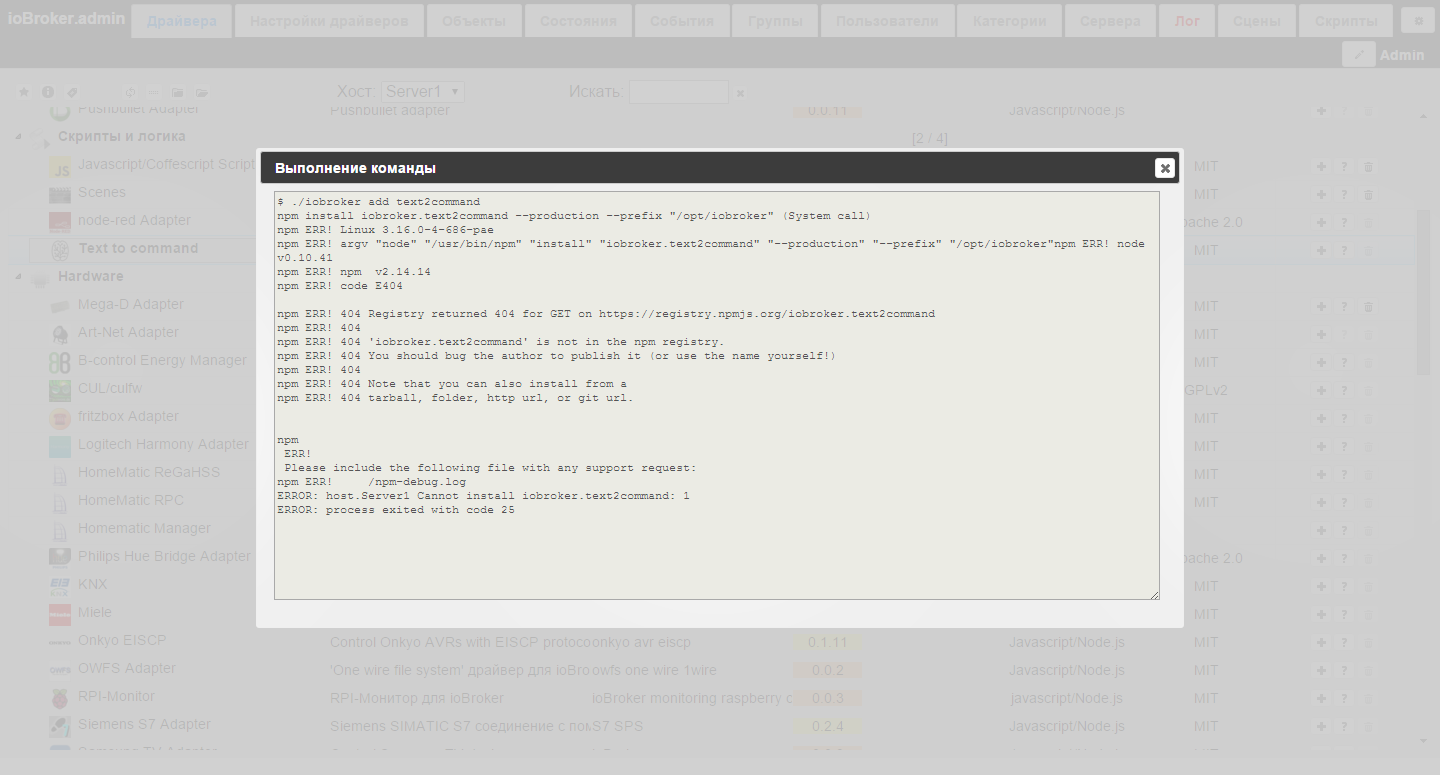Add instance in RPI-Monitor row

(1321, 698)
